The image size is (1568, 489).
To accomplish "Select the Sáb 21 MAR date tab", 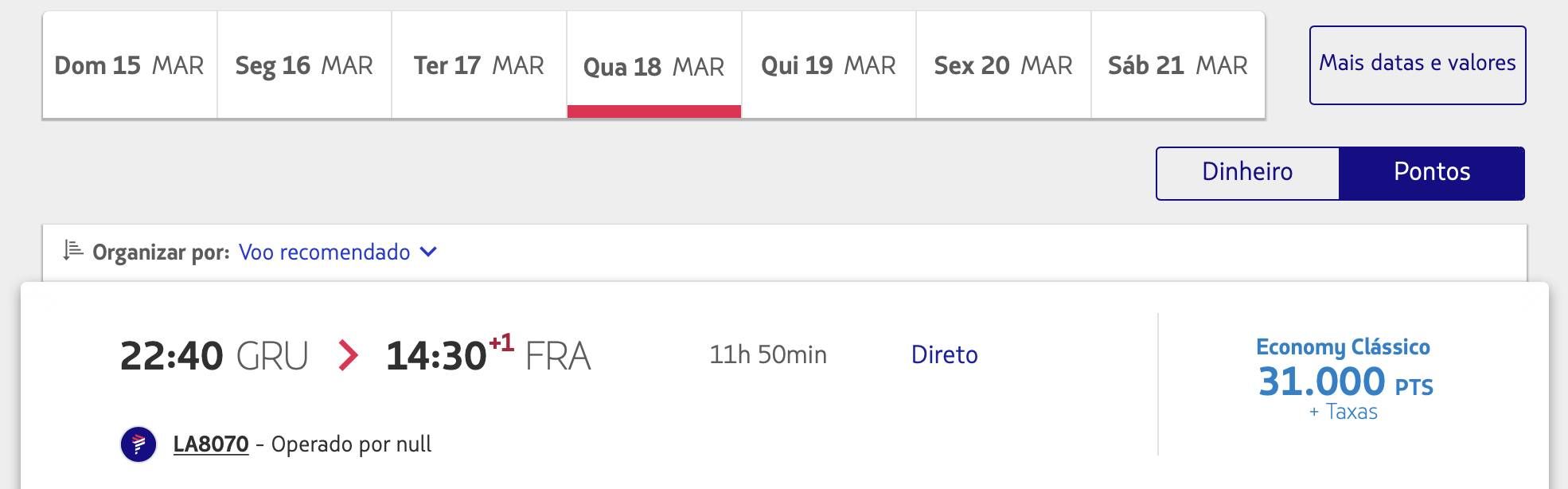I will [1178, 65].
